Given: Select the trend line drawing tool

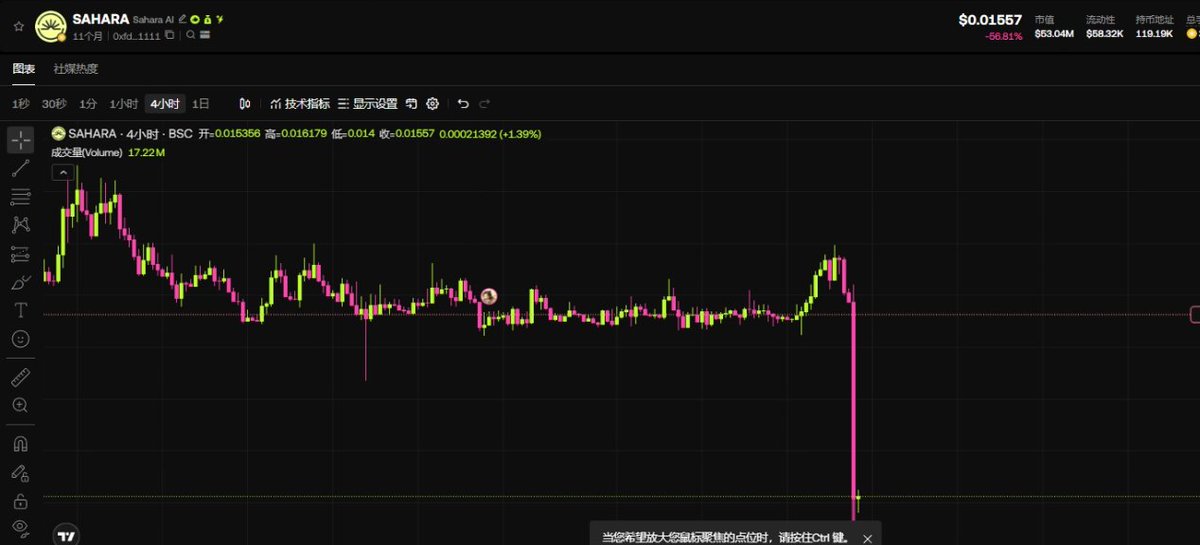Looking at the screenshot, I should (x=21, y=168).
